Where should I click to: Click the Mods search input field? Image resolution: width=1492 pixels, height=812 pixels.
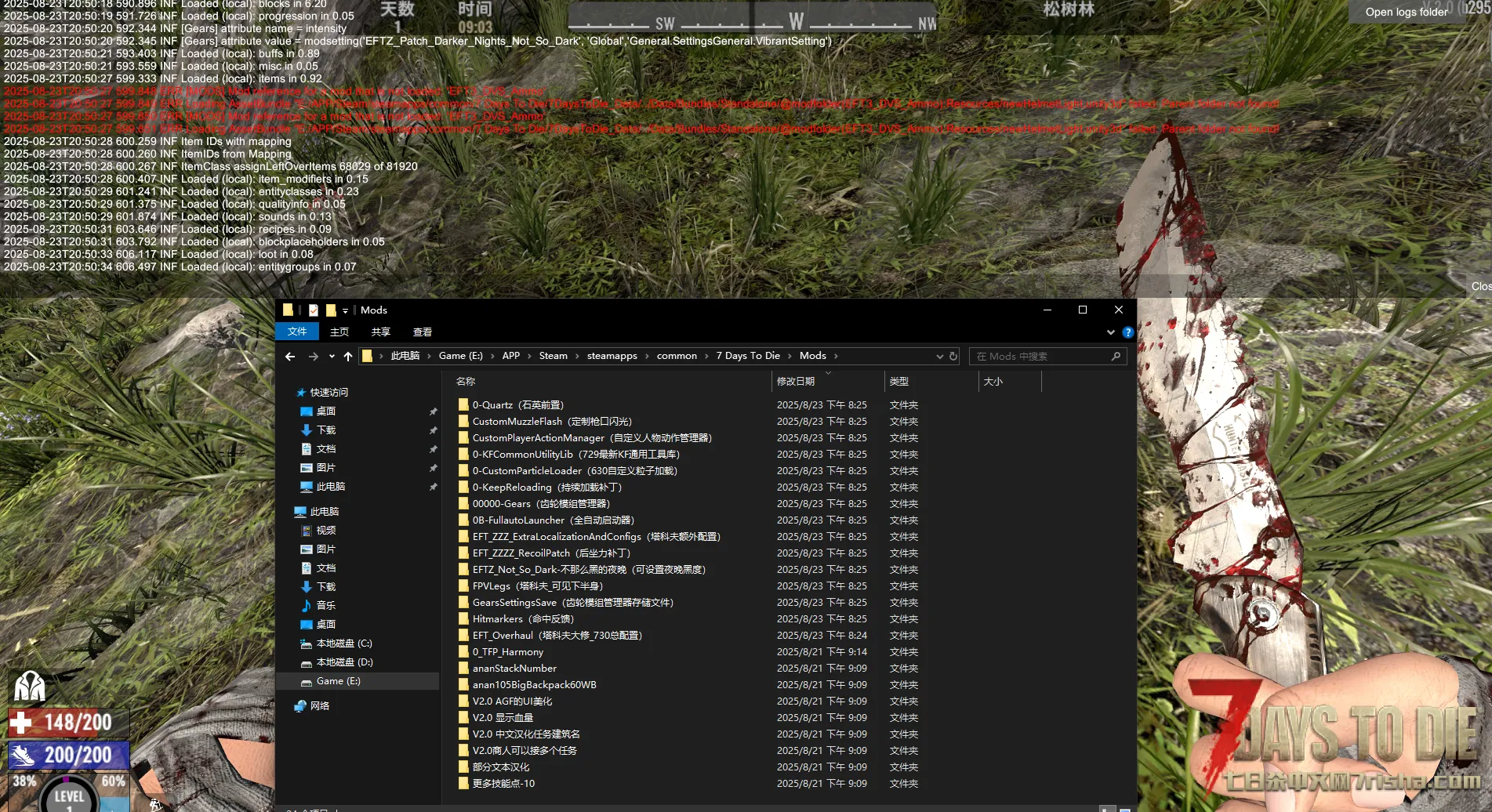1039,357
